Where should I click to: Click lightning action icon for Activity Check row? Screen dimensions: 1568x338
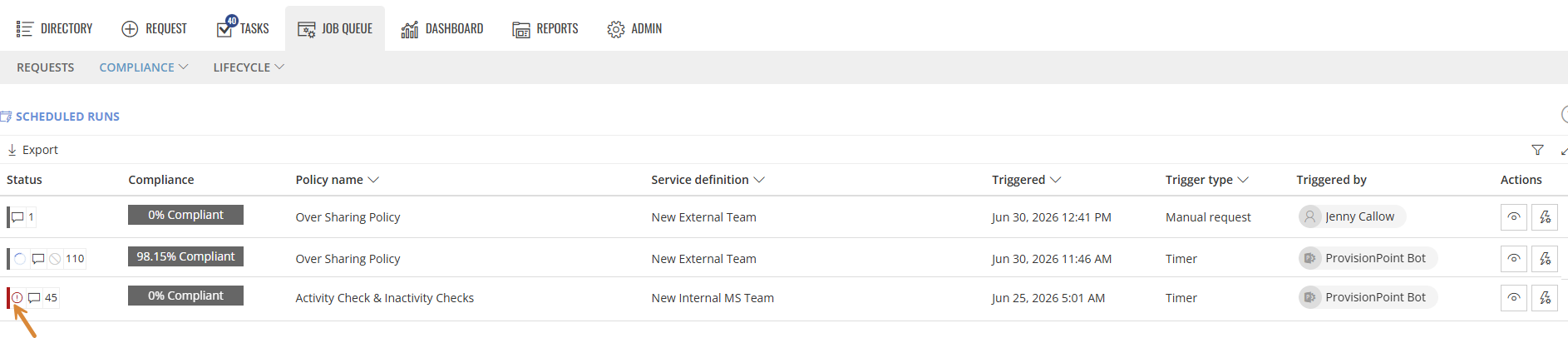click(x=1545, y=297)
